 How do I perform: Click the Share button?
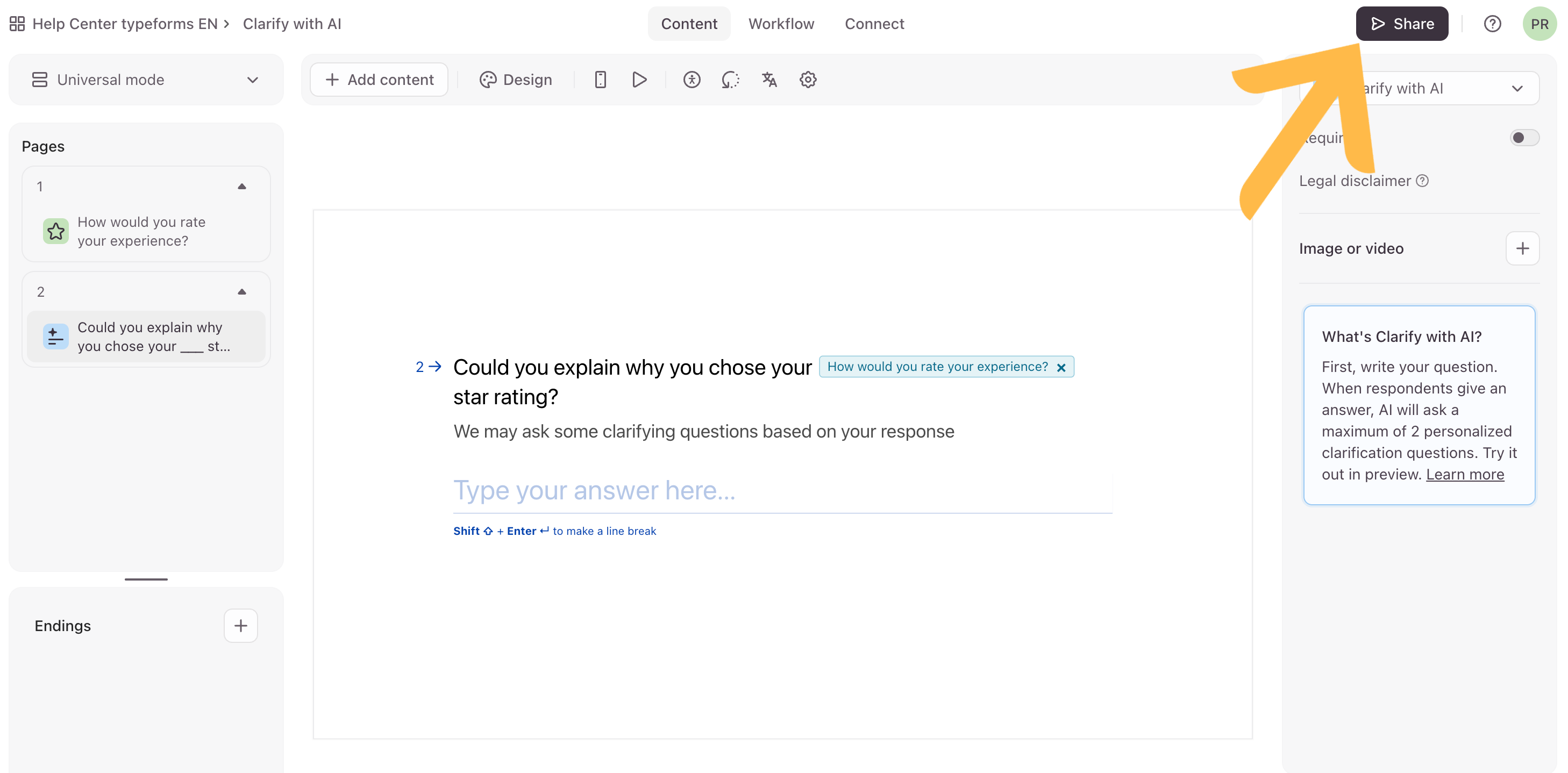click(1402, 24)
